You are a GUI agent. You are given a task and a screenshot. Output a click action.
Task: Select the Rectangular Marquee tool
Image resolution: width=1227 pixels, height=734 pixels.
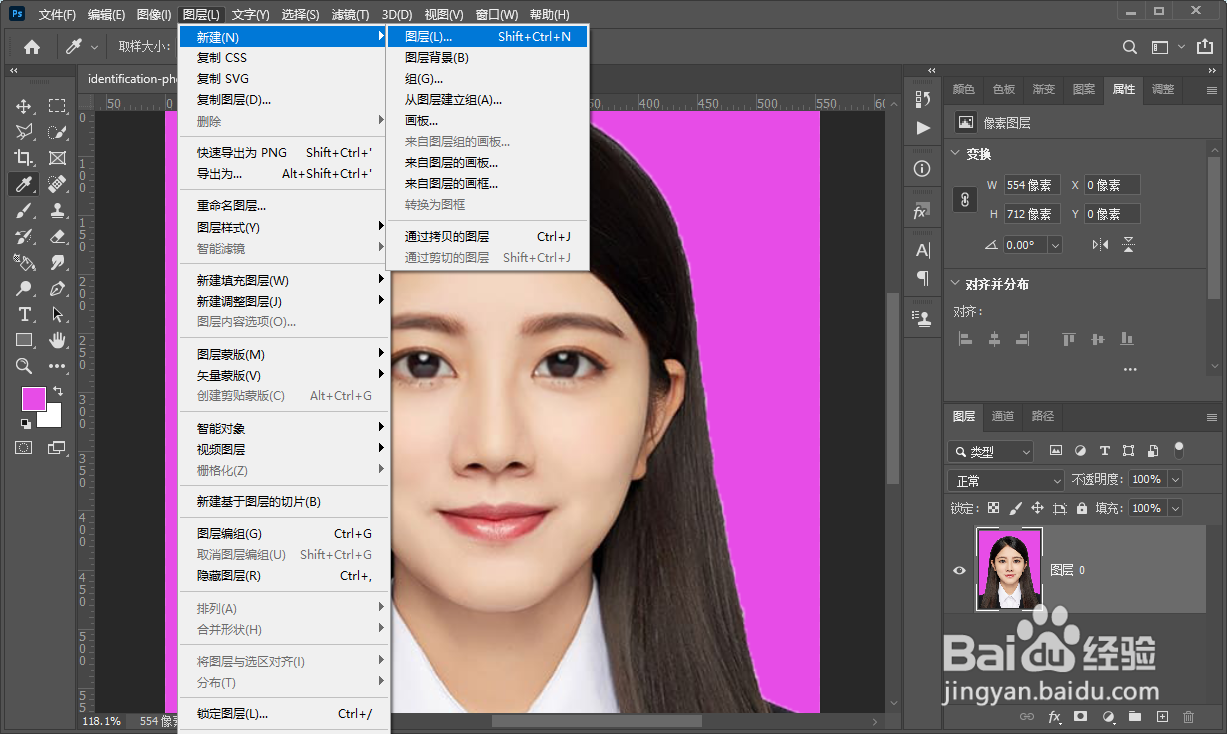[58, 106]
